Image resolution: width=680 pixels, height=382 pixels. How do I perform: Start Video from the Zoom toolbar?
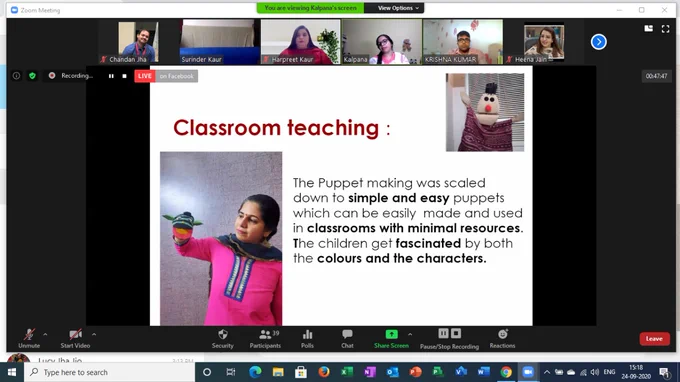click(75, 338)
